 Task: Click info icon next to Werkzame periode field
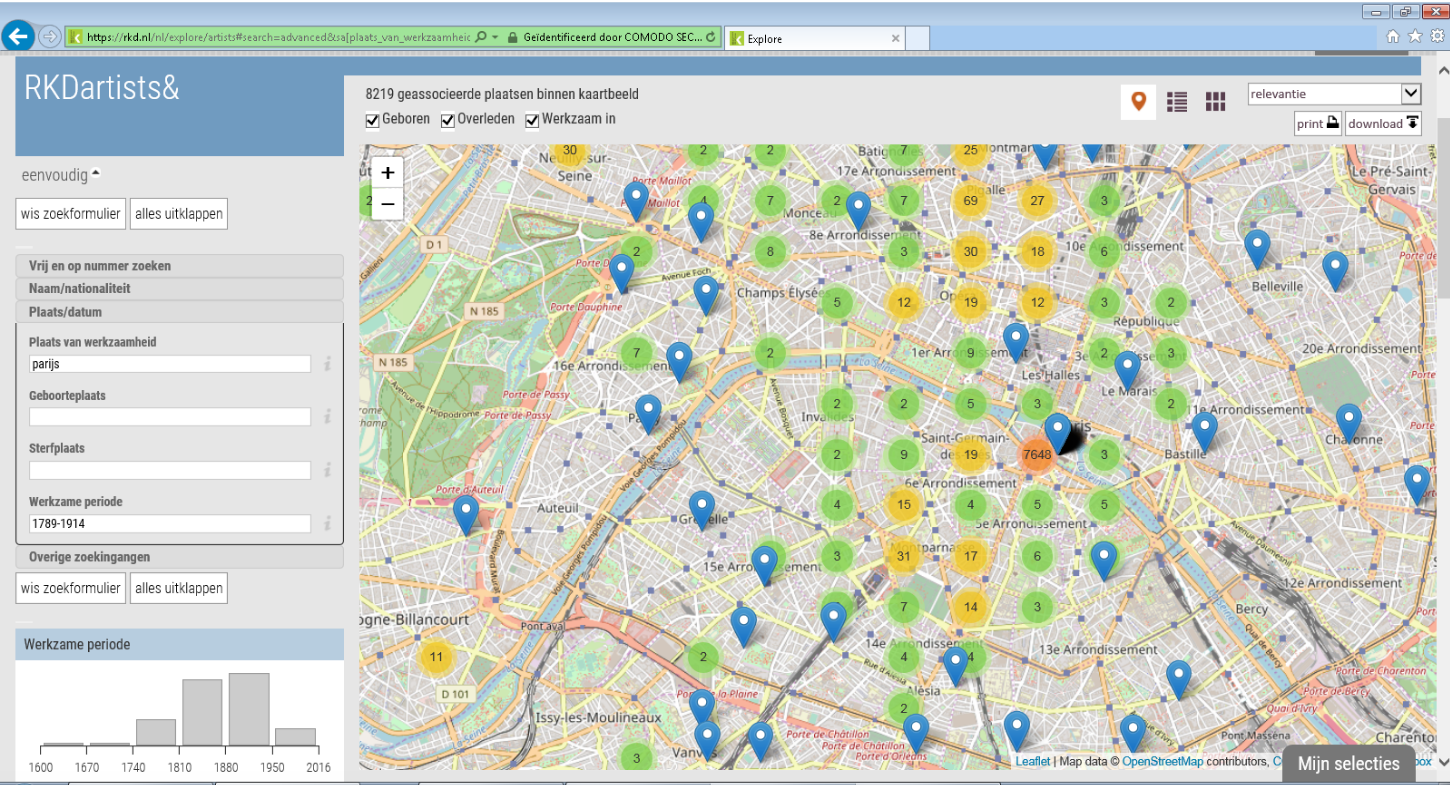tap(327, 523)
